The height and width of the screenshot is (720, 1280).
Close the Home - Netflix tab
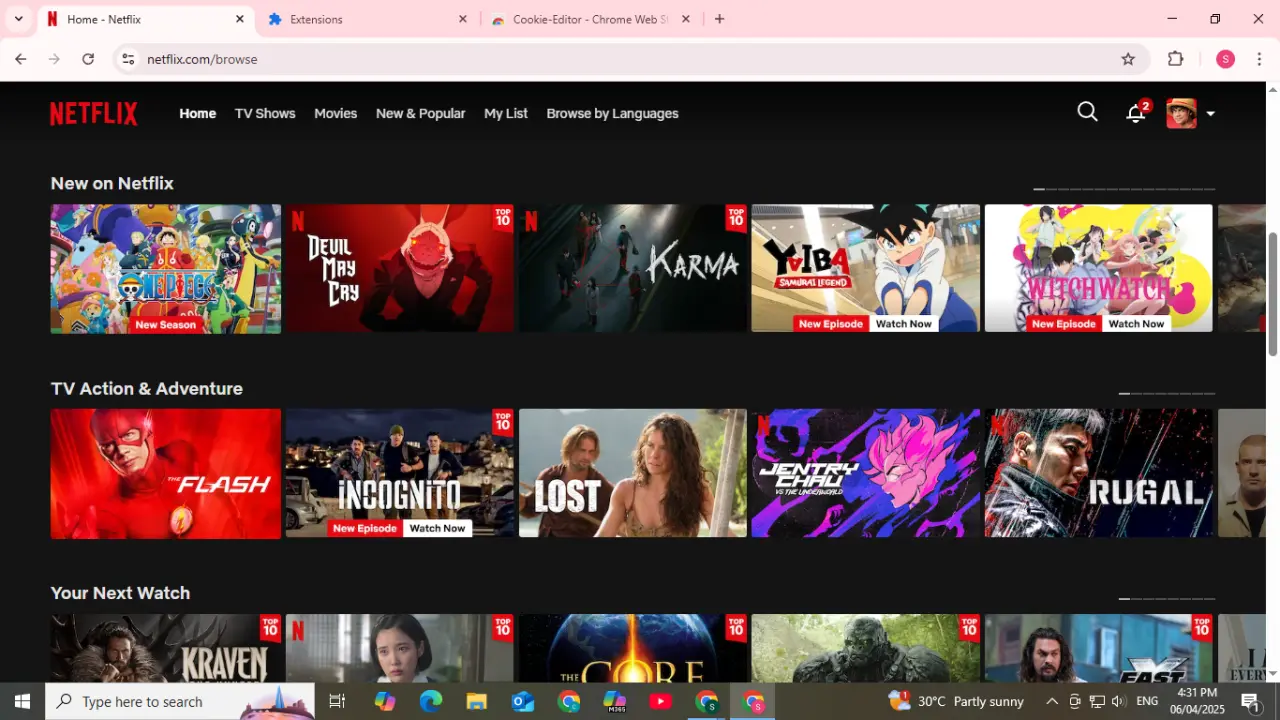[240, 19]
